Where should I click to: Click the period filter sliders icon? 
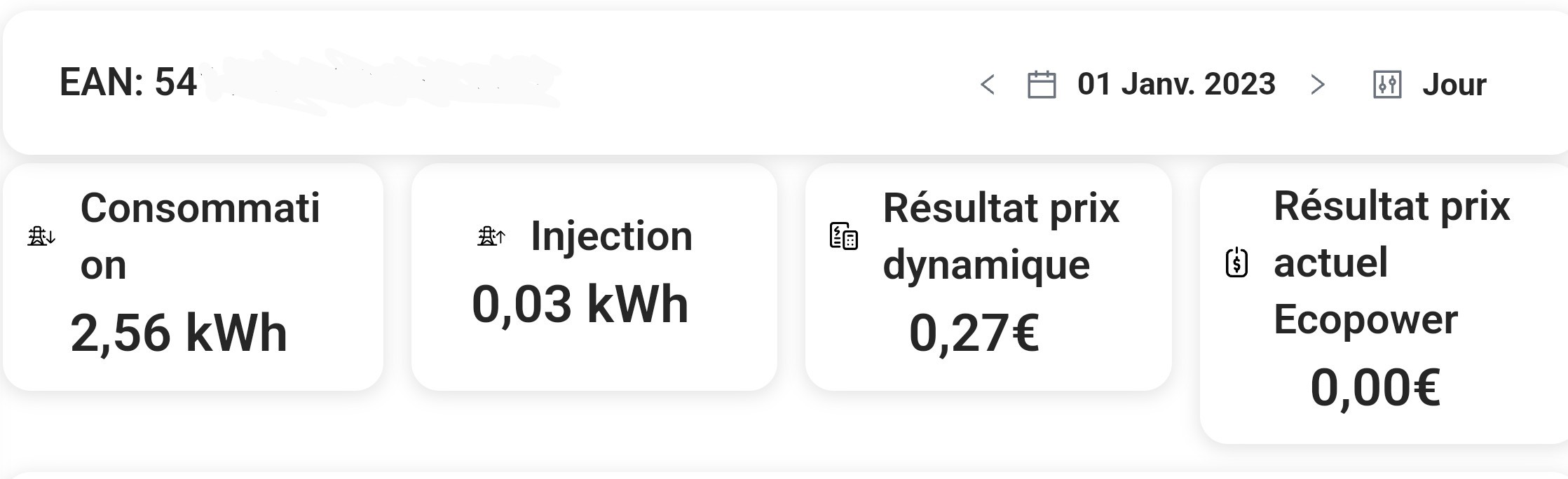coord(1386,85)
